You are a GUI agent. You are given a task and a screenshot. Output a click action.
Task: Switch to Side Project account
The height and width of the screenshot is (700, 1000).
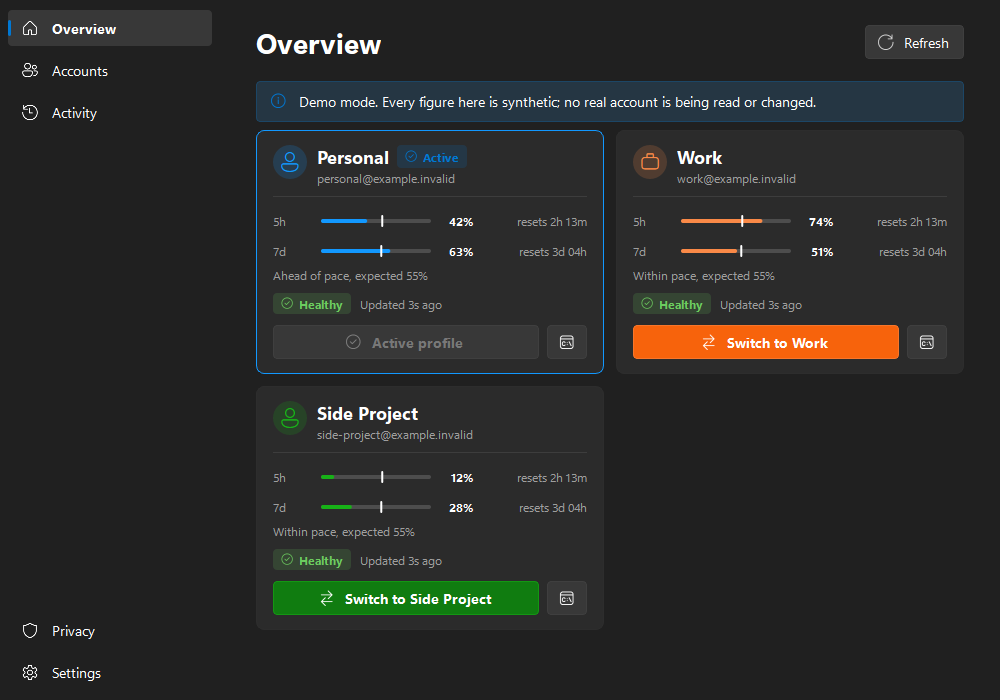pyautogui.click(x=406, y=598)
